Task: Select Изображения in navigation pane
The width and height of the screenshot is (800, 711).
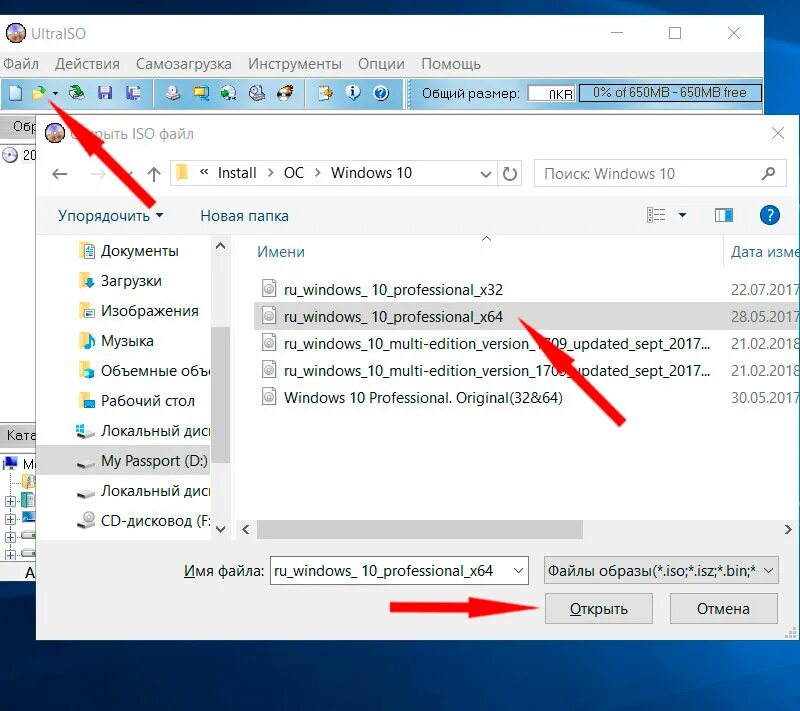Action: (139, 311)
